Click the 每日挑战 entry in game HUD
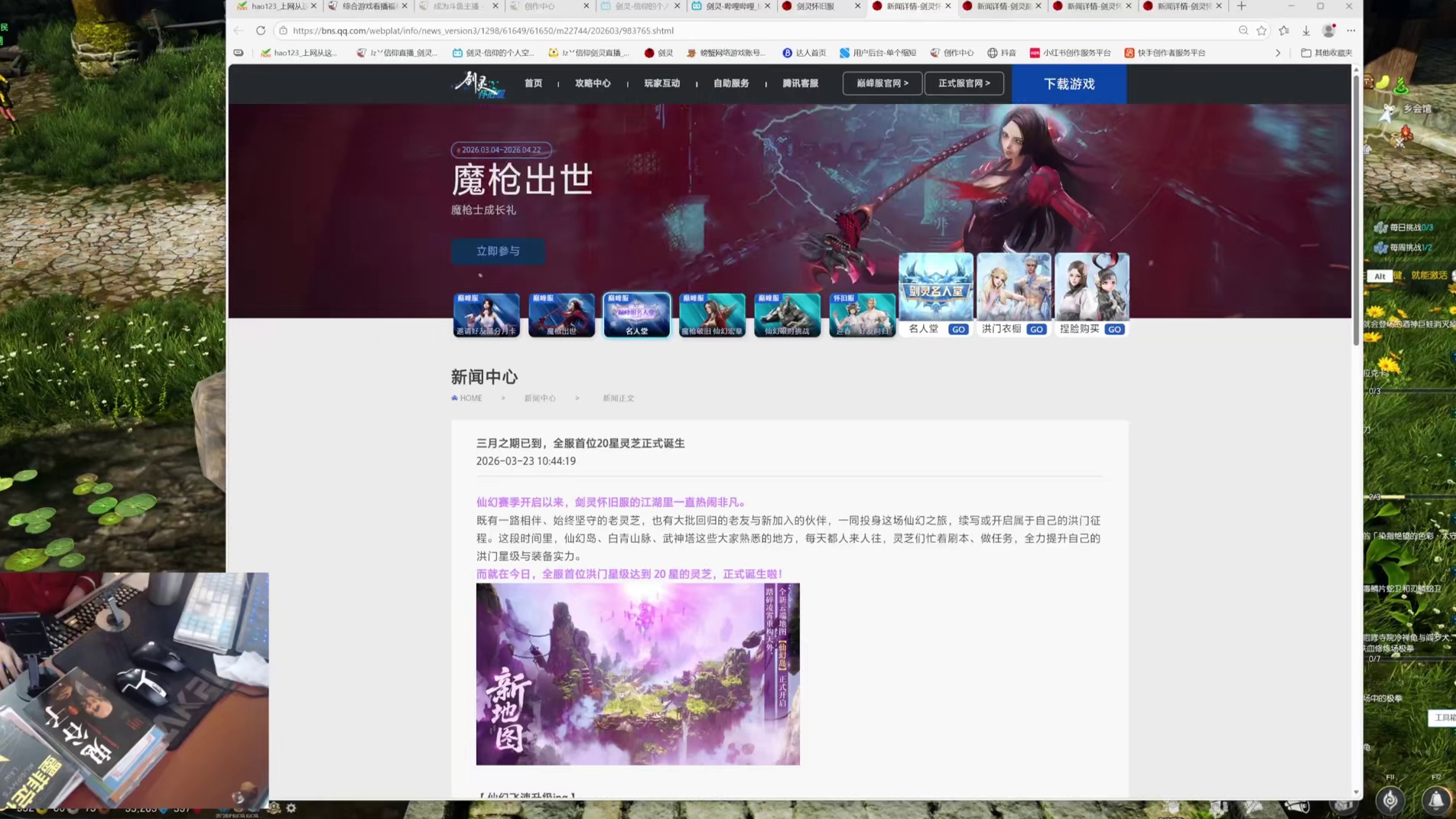The width and height of the screenshot is (1456, 819). point(1406,228)
